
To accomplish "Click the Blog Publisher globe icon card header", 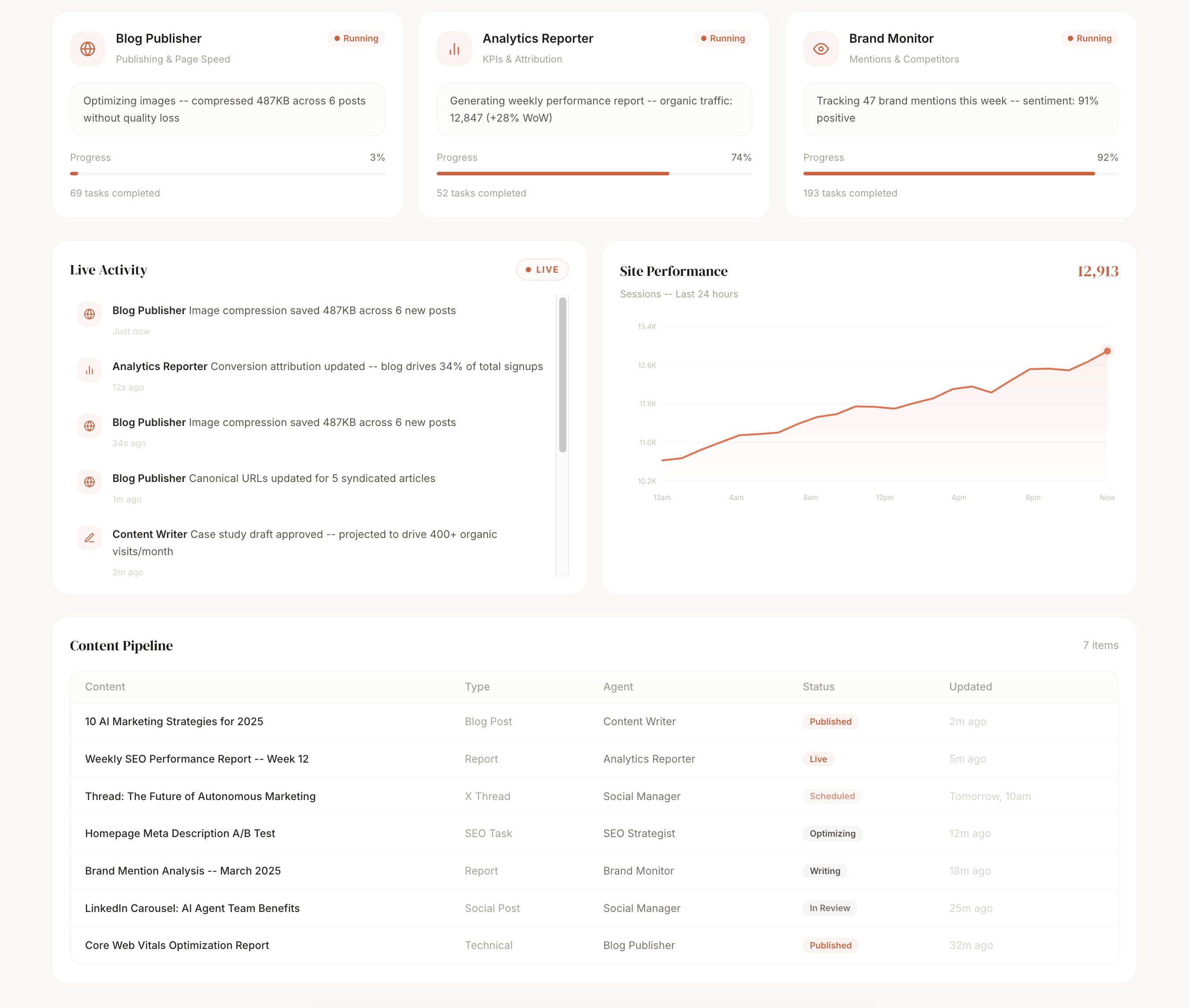I will (x=87, y=49).
